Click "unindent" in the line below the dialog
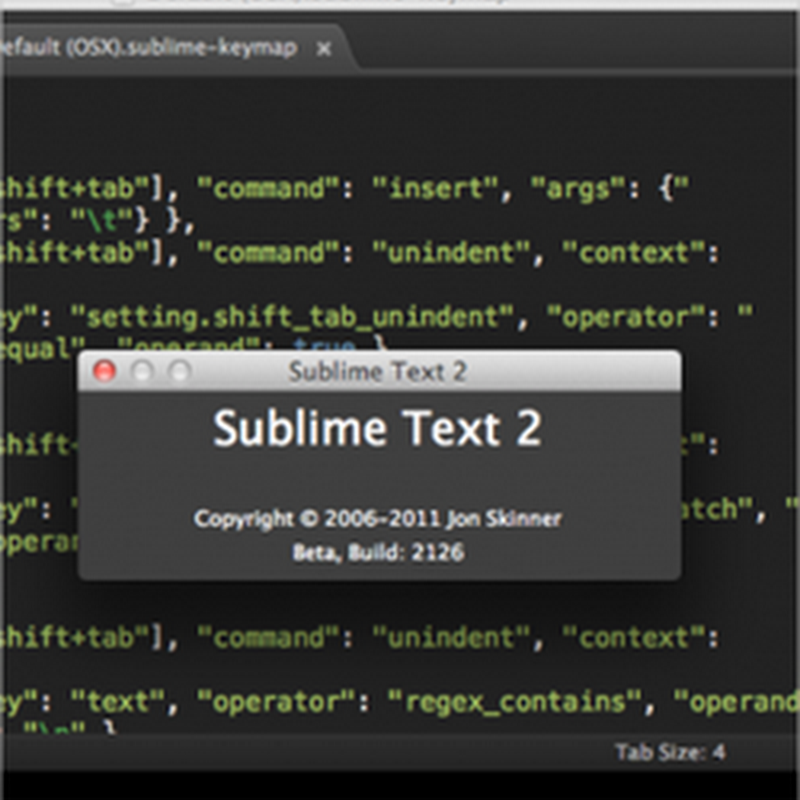 click(451, 638)
